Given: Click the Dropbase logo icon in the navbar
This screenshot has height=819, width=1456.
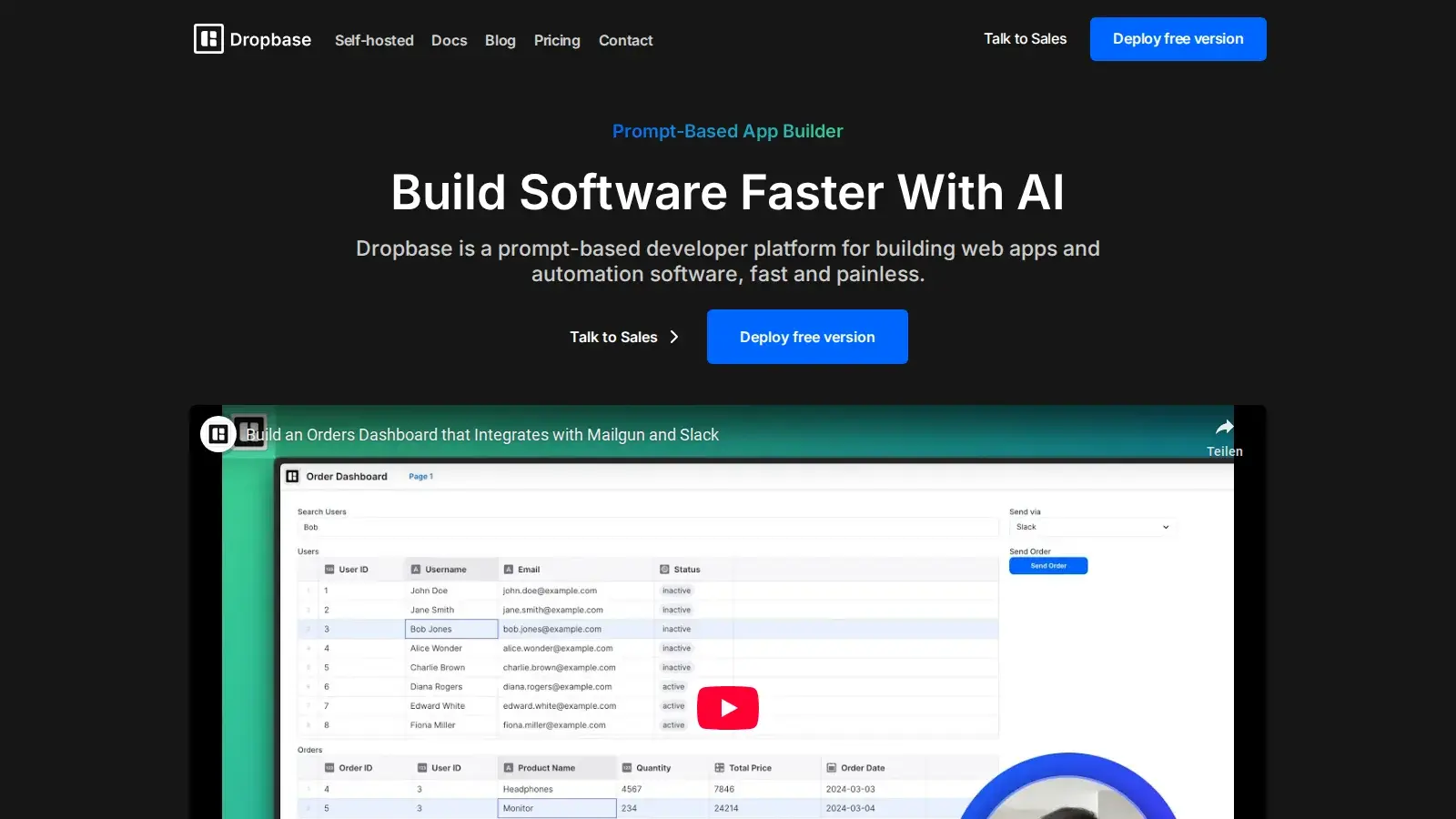Looking at the screenshot, I should (209, 39).
